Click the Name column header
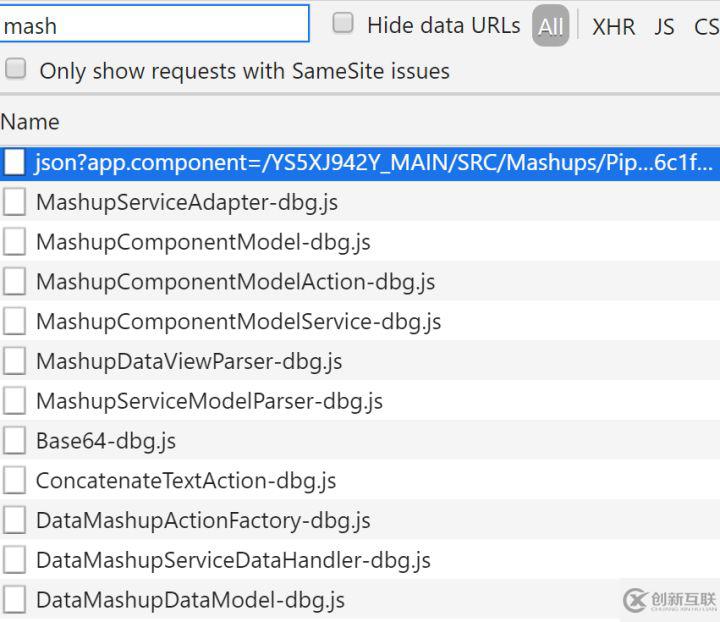 click(x=30, y=122)
